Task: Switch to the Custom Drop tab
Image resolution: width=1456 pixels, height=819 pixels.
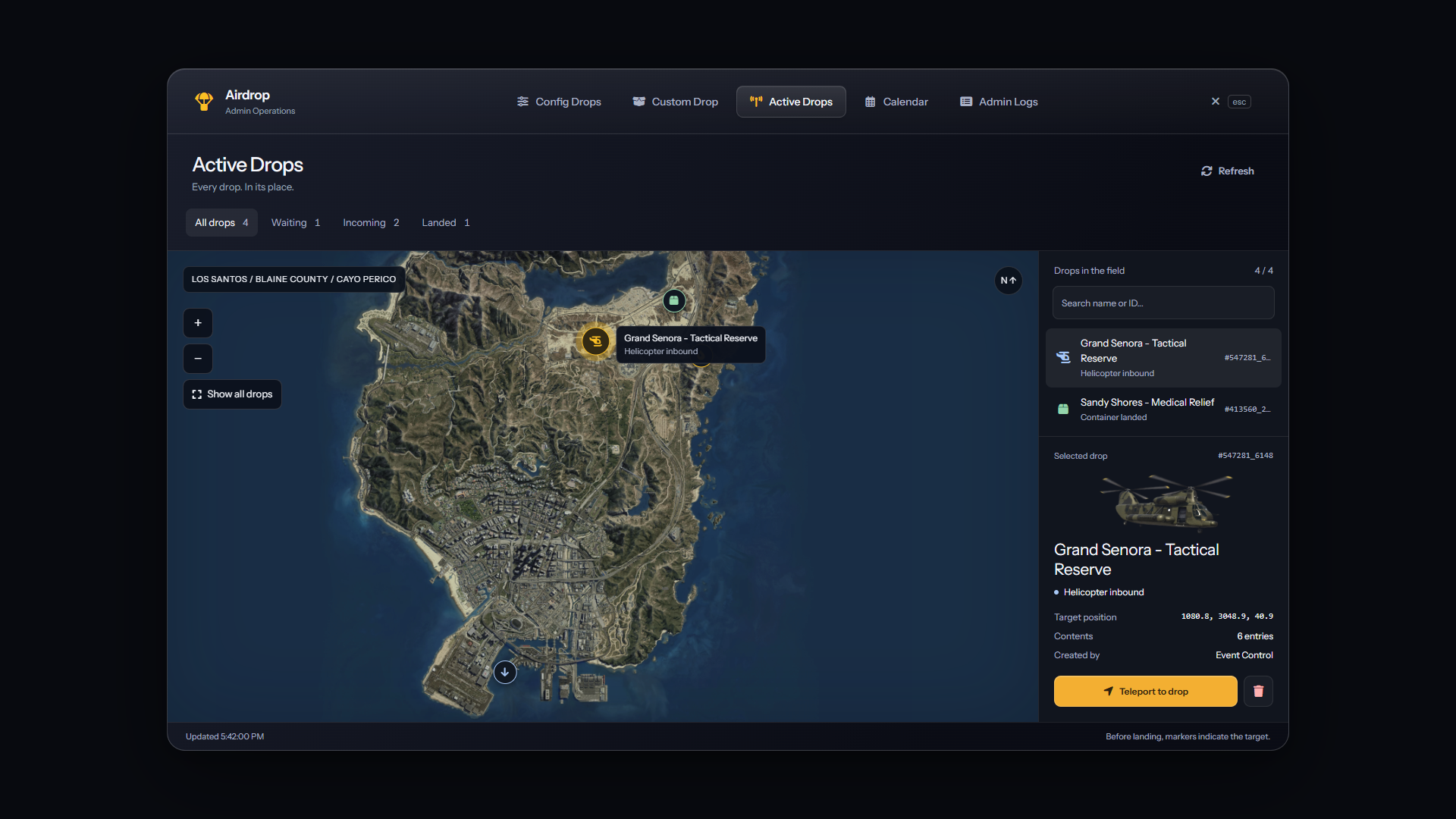Action: pyautogui.click(x=676, y=102)
